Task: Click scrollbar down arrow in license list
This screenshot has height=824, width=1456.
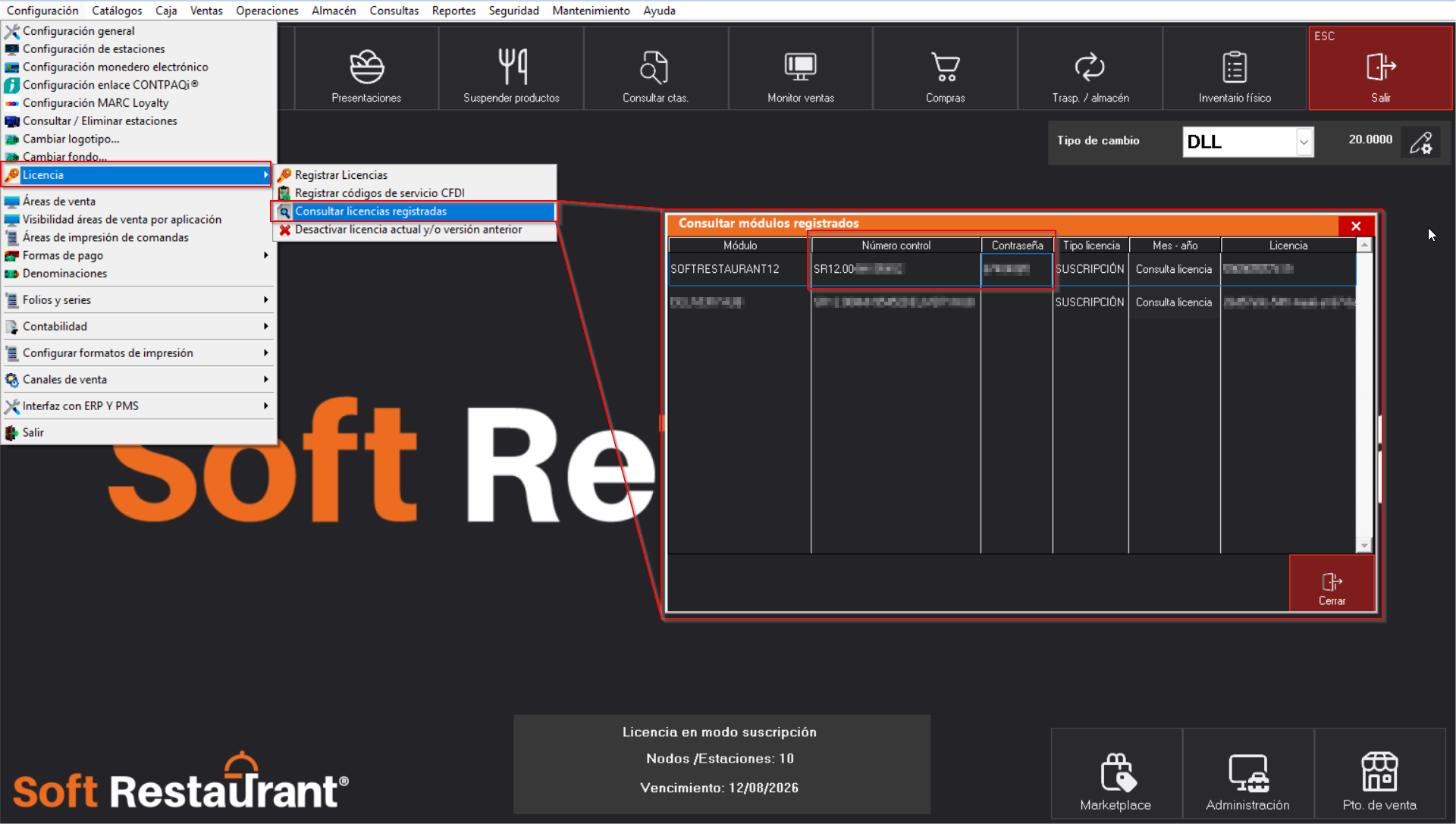Action: 1364,546
